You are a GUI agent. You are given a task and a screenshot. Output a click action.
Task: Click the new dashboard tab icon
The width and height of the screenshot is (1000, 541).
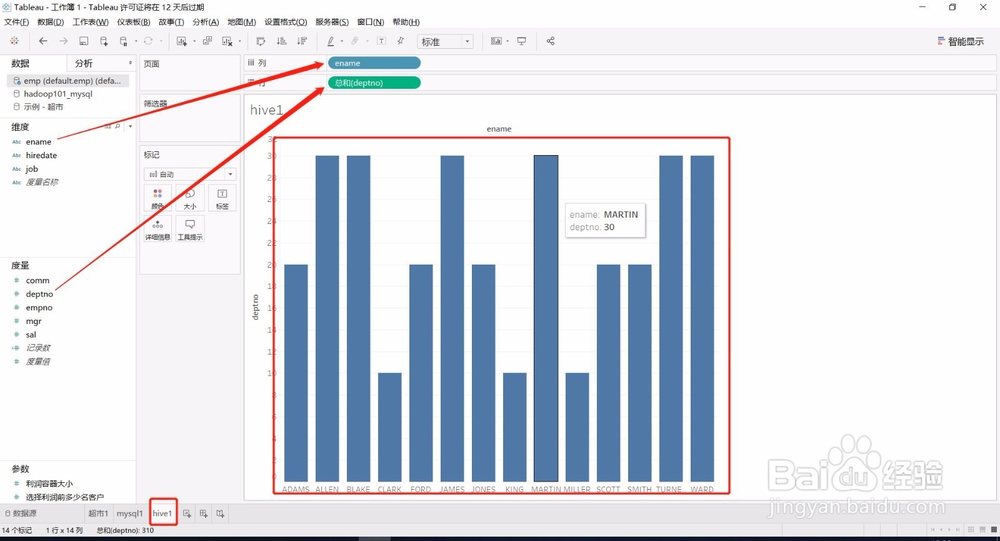click(x=203, y=513)
